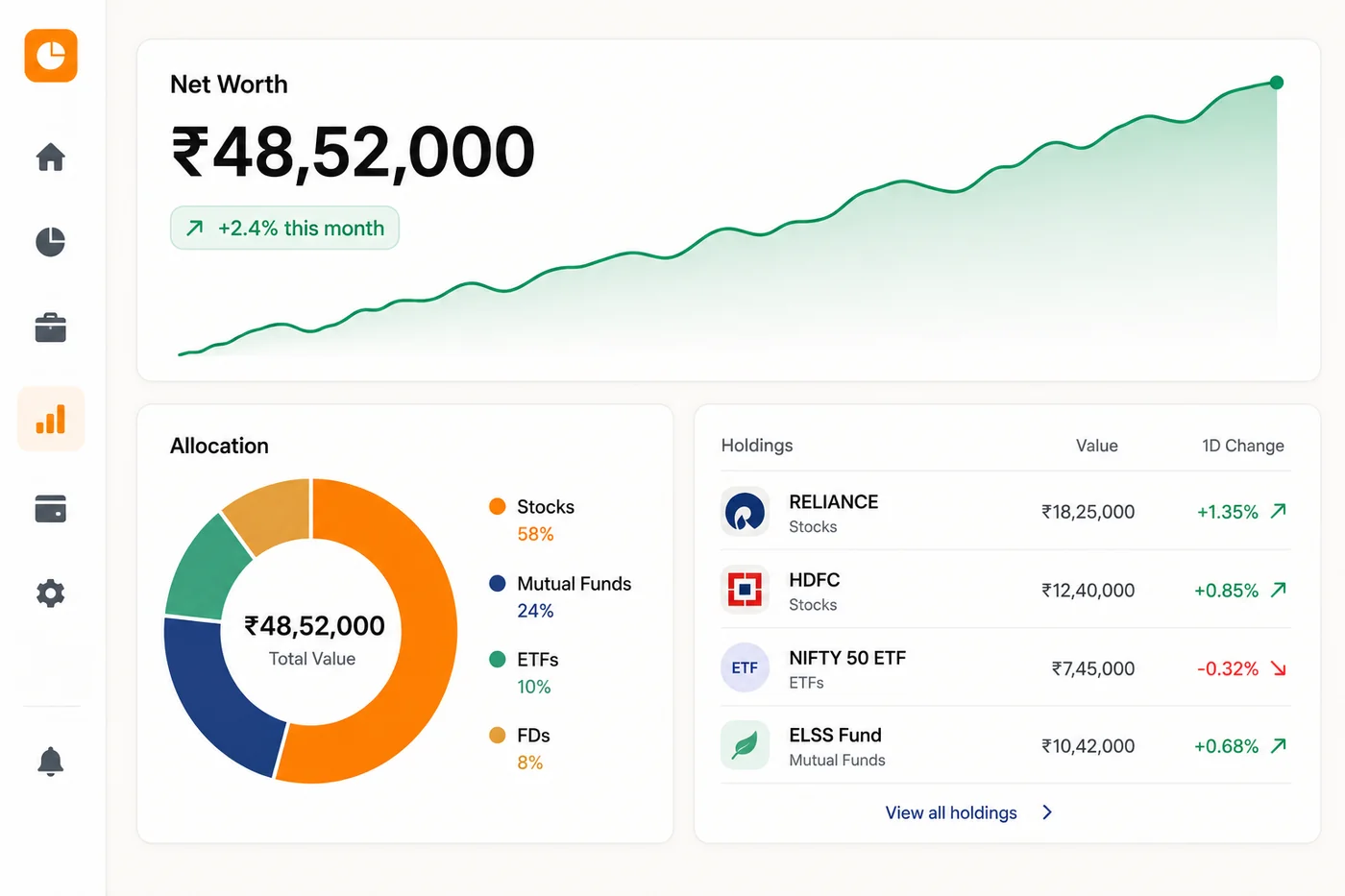
Task: Click the Net Worth heading
Action: [229, 85]
